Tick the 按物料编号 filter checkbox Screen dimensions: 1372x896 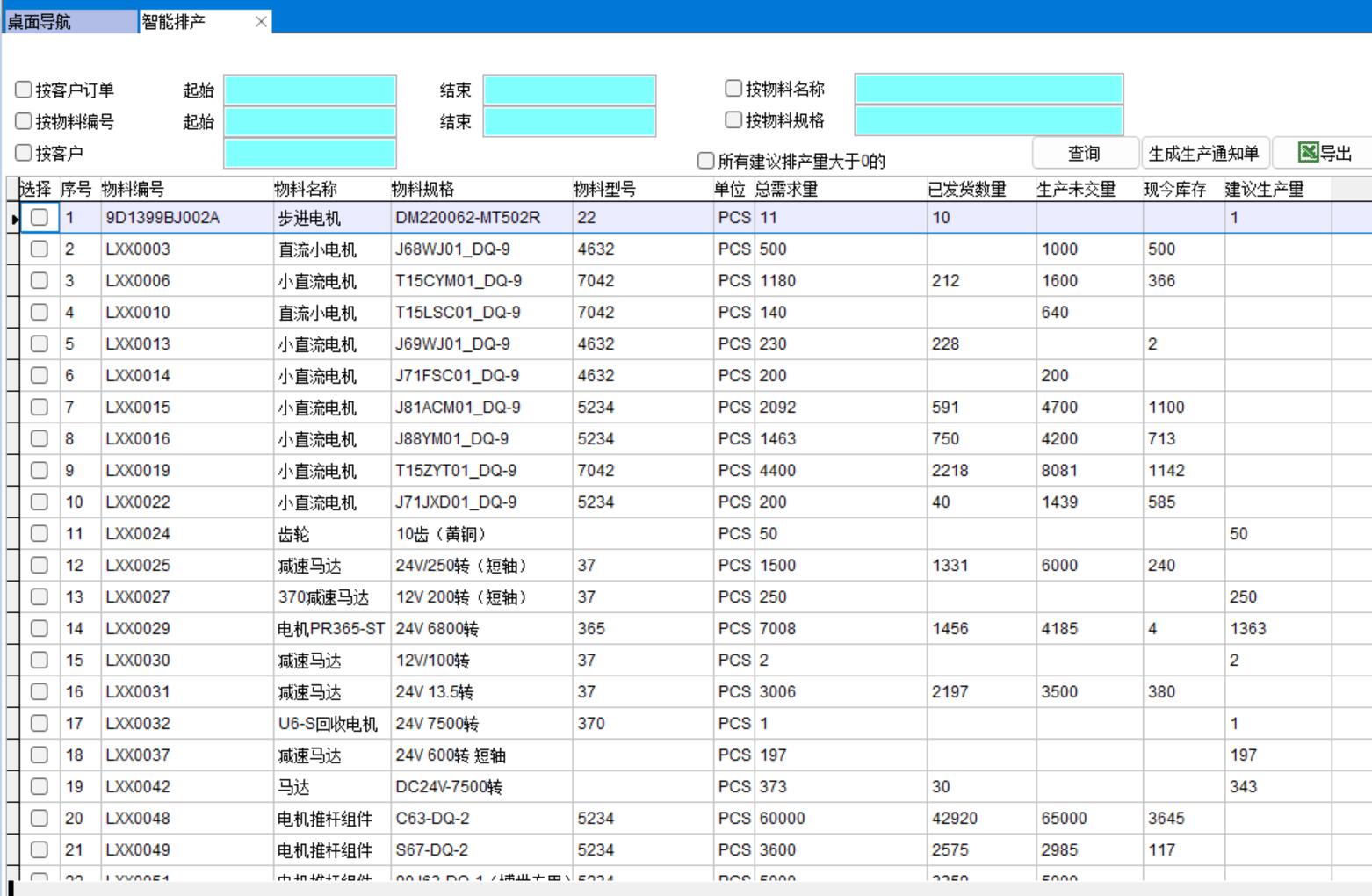pyautogui.click(x=24, y=121)
